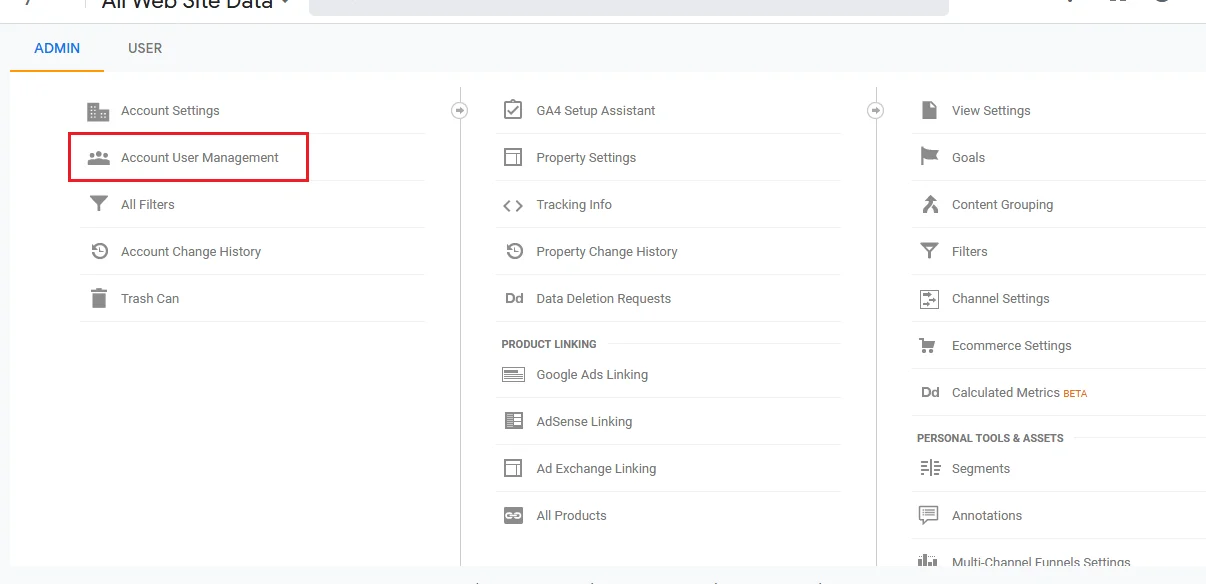Image resolution: width=1206 pixels, height=584 pixels.
Task: Click the Tracking Info code brackets icon
Action: pyautogui.click(x=513, y=205)
